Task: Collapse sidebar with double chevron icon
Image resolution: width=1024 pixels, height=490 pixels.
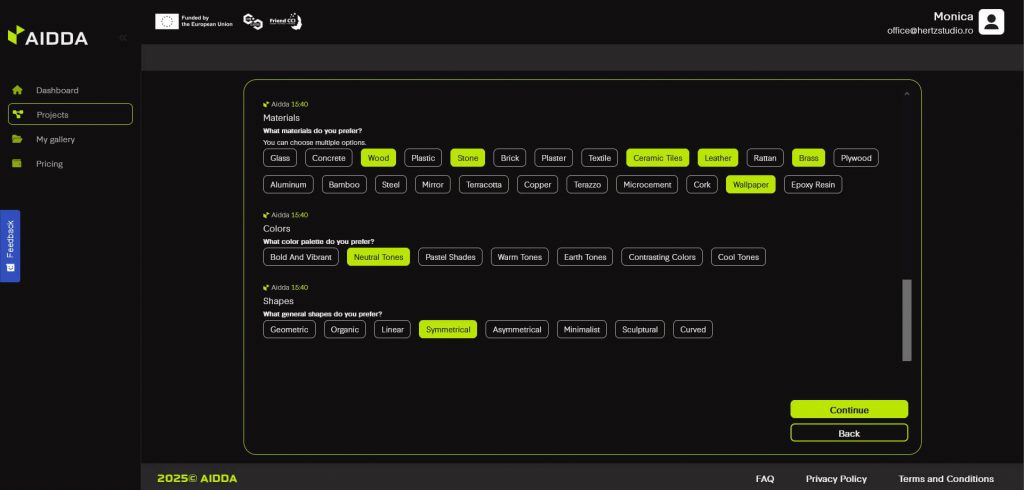Action: pyautogui.click(x=122, y=37)
